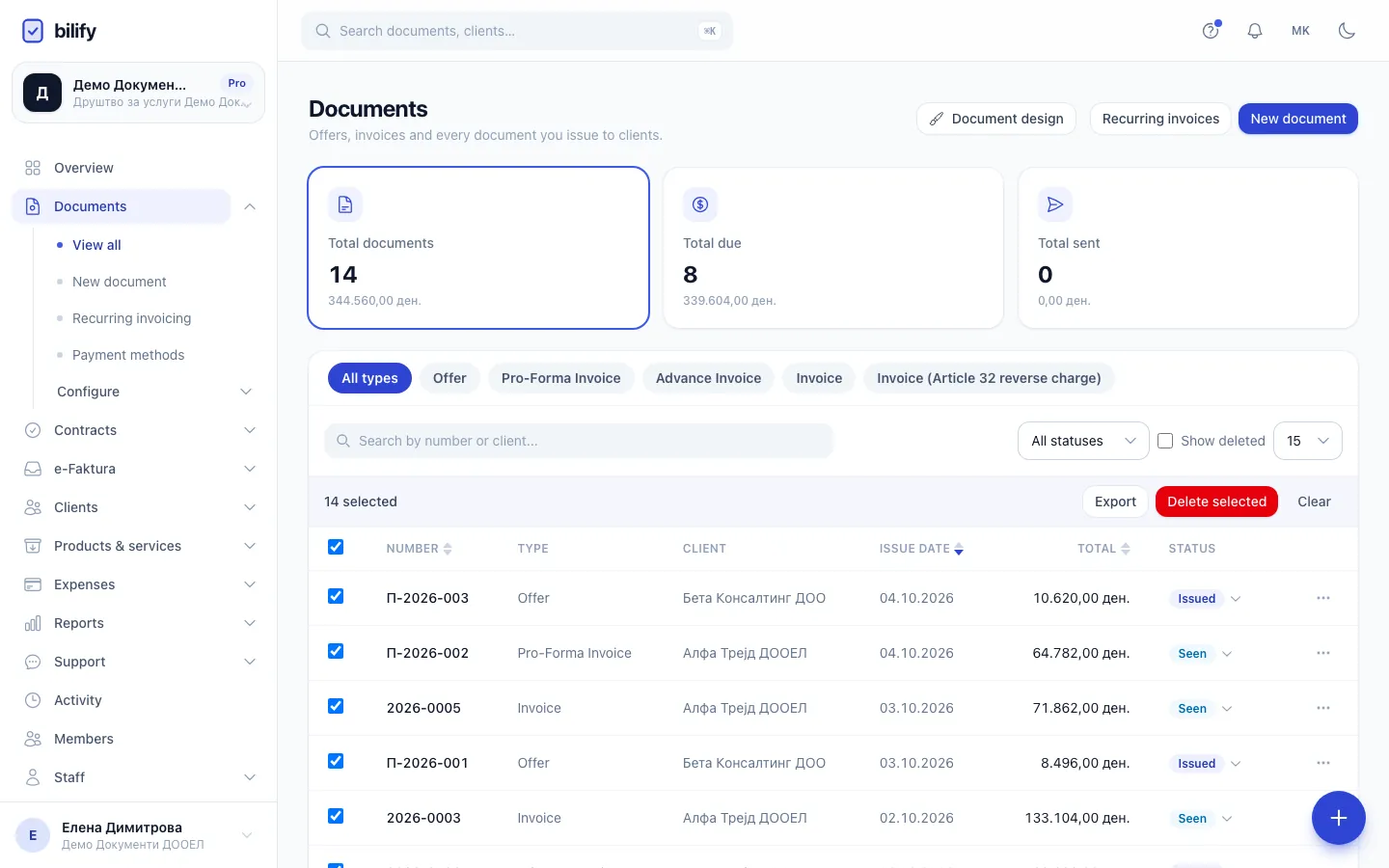Open the company switcher Демо Докумен...

[138, 93]
